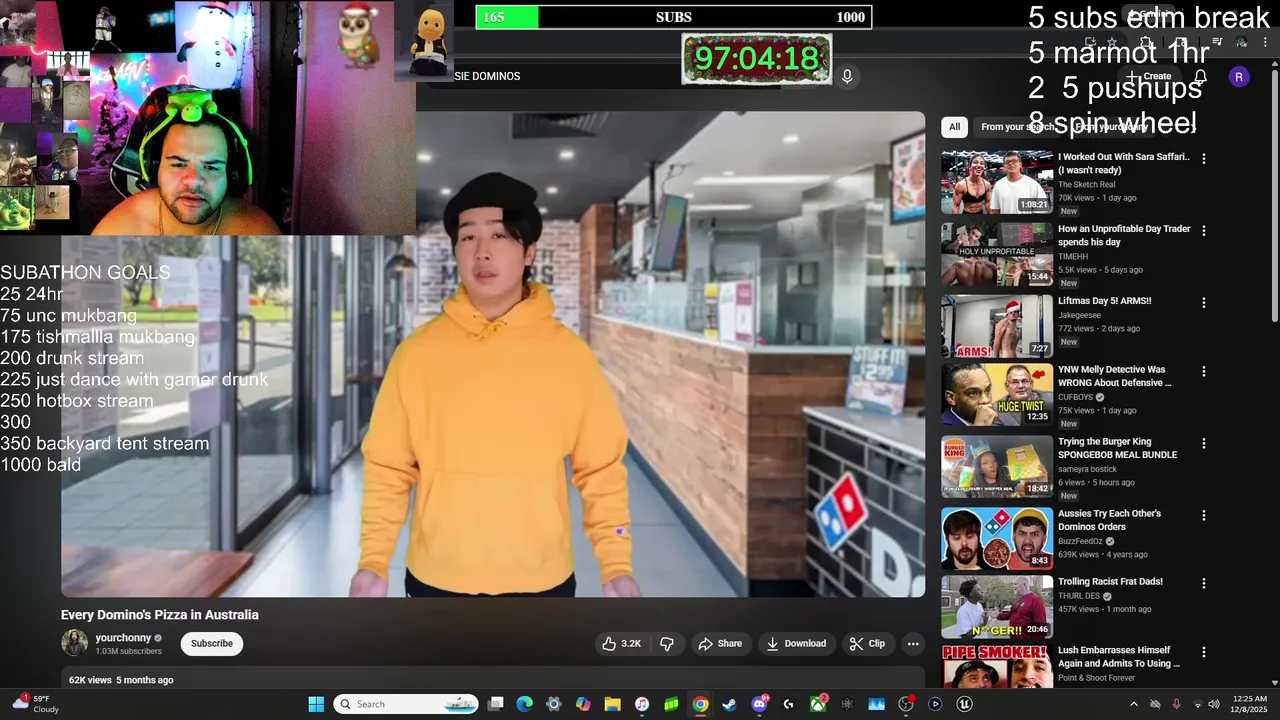
Task: Open the 'Liftmas Day 5! ARMS!!' video thumbnail
Action: coord(996,326)
